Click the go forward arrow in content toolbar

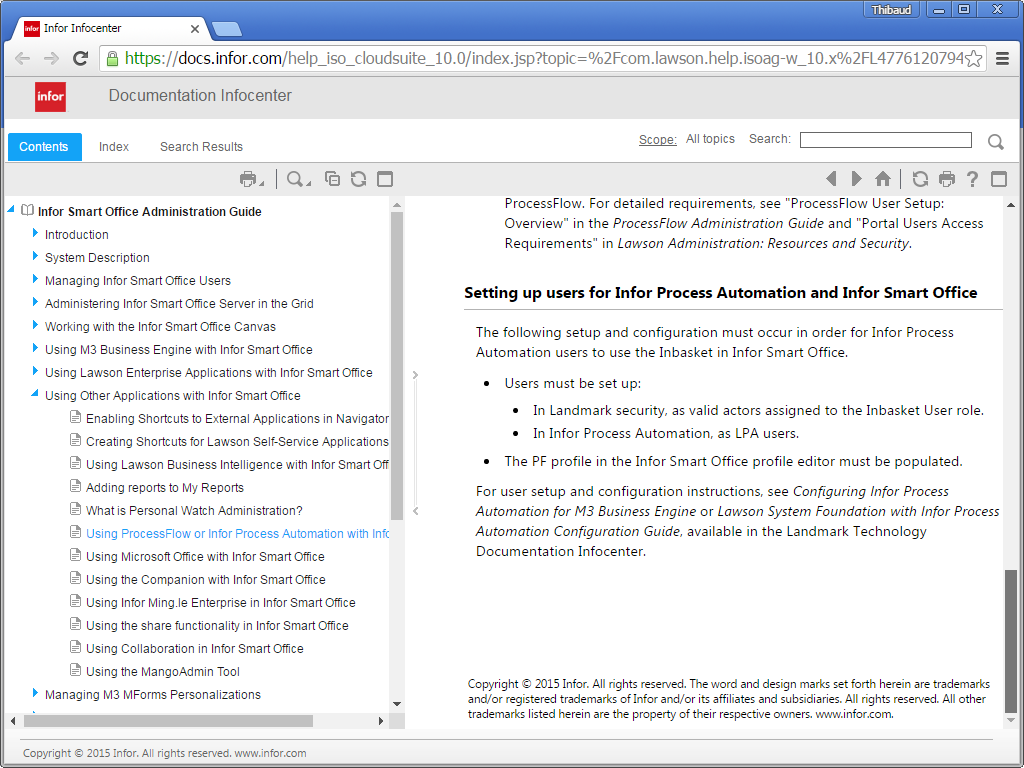pyautogui.click(x=856, y=179)
